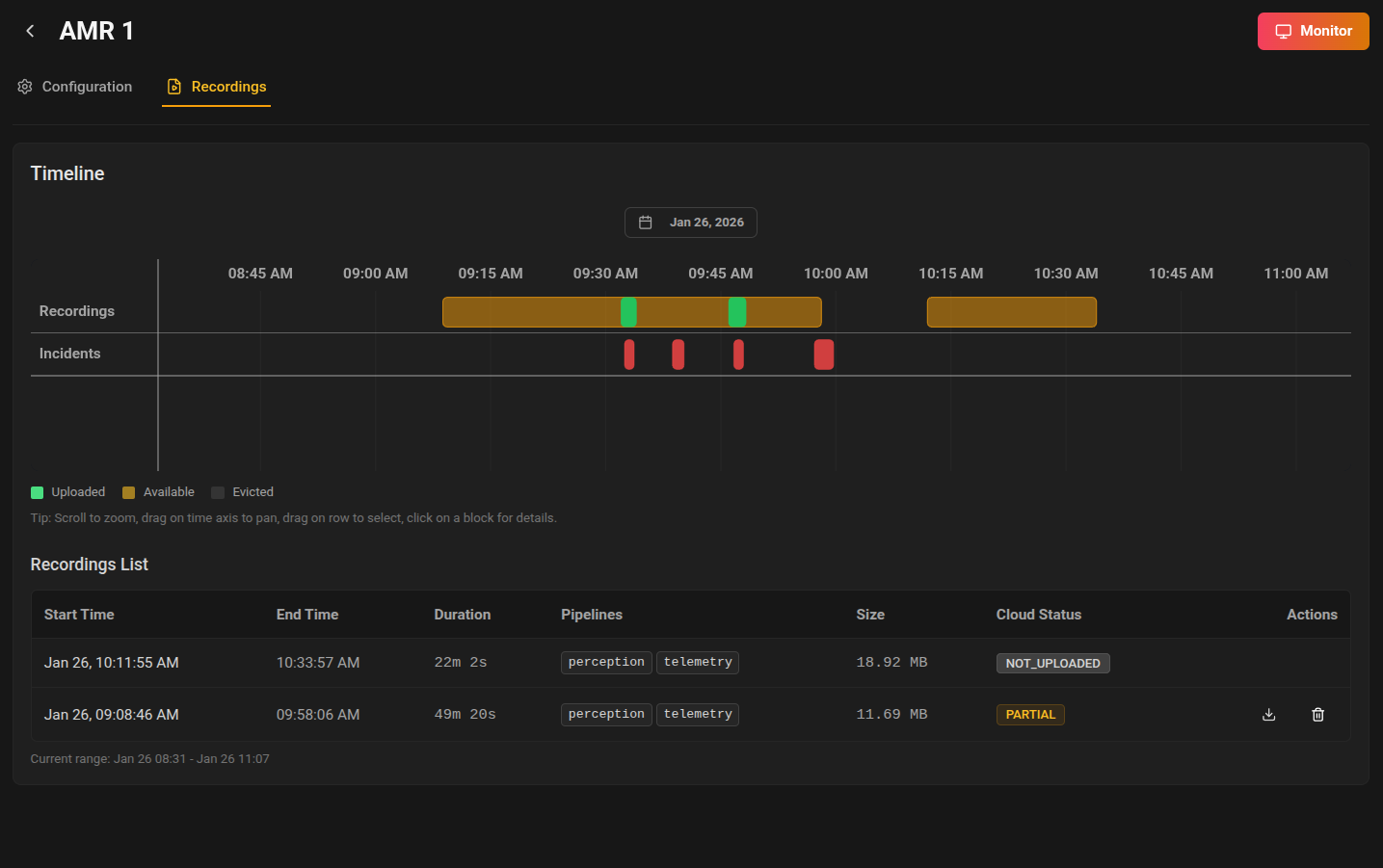Click the 11.69 MB size value

pos(891,715)
